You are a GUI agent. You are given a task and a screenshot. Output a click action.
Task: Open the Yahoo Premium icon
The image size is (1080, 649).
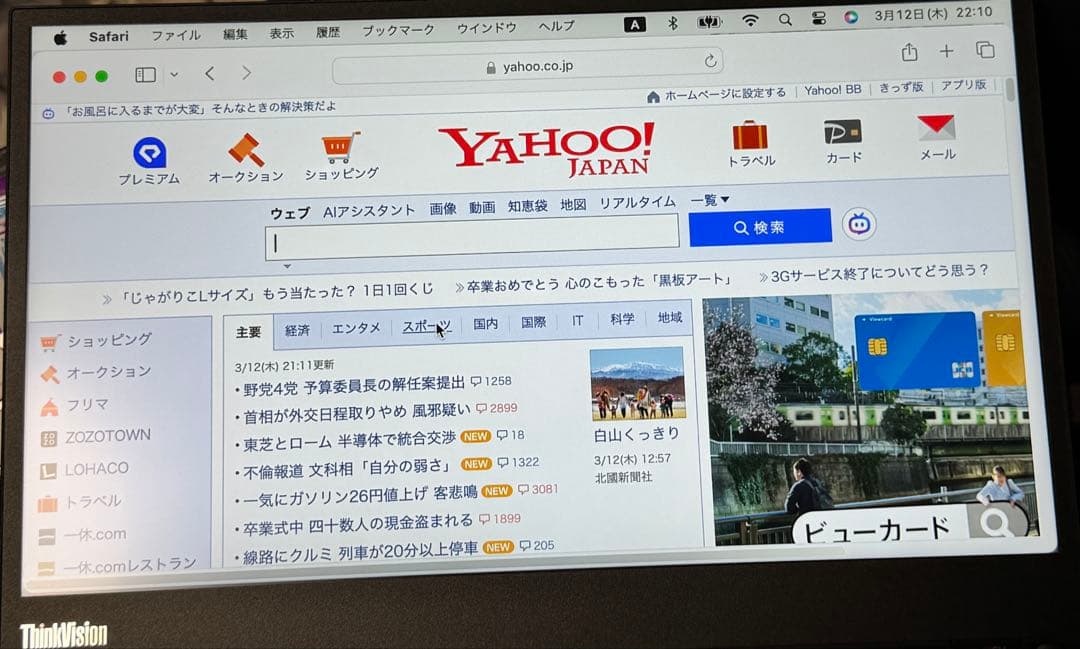149,152
